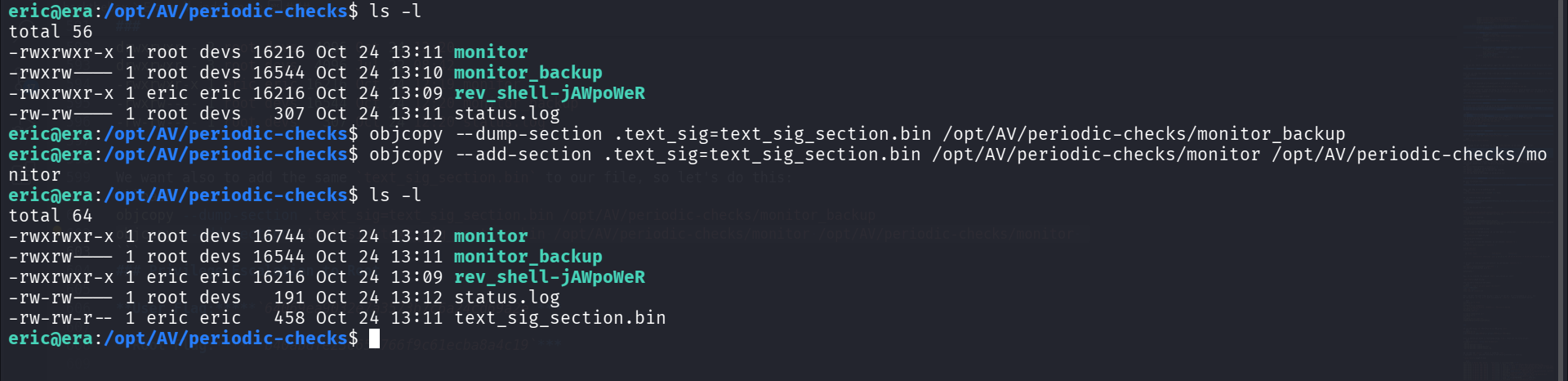This screenshot has height=381, width=1568.
Task: Click monitor_backup in the second file listing
Action: click(528, 257)
